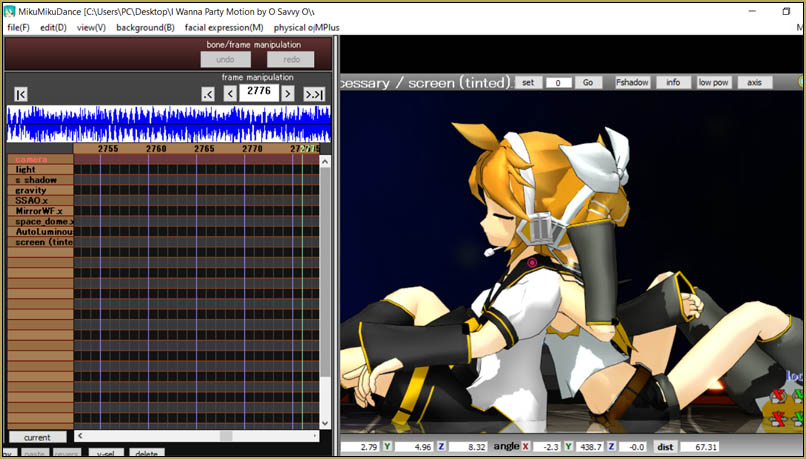Jump to first frame button

pos(21,95)
